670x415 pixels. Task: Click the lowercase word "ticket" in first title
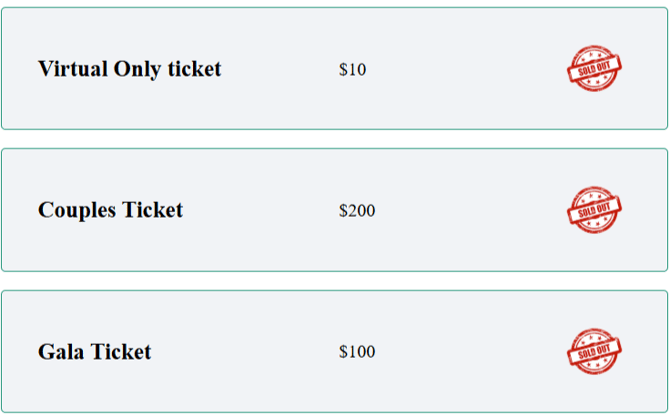[x=194, y=69]
